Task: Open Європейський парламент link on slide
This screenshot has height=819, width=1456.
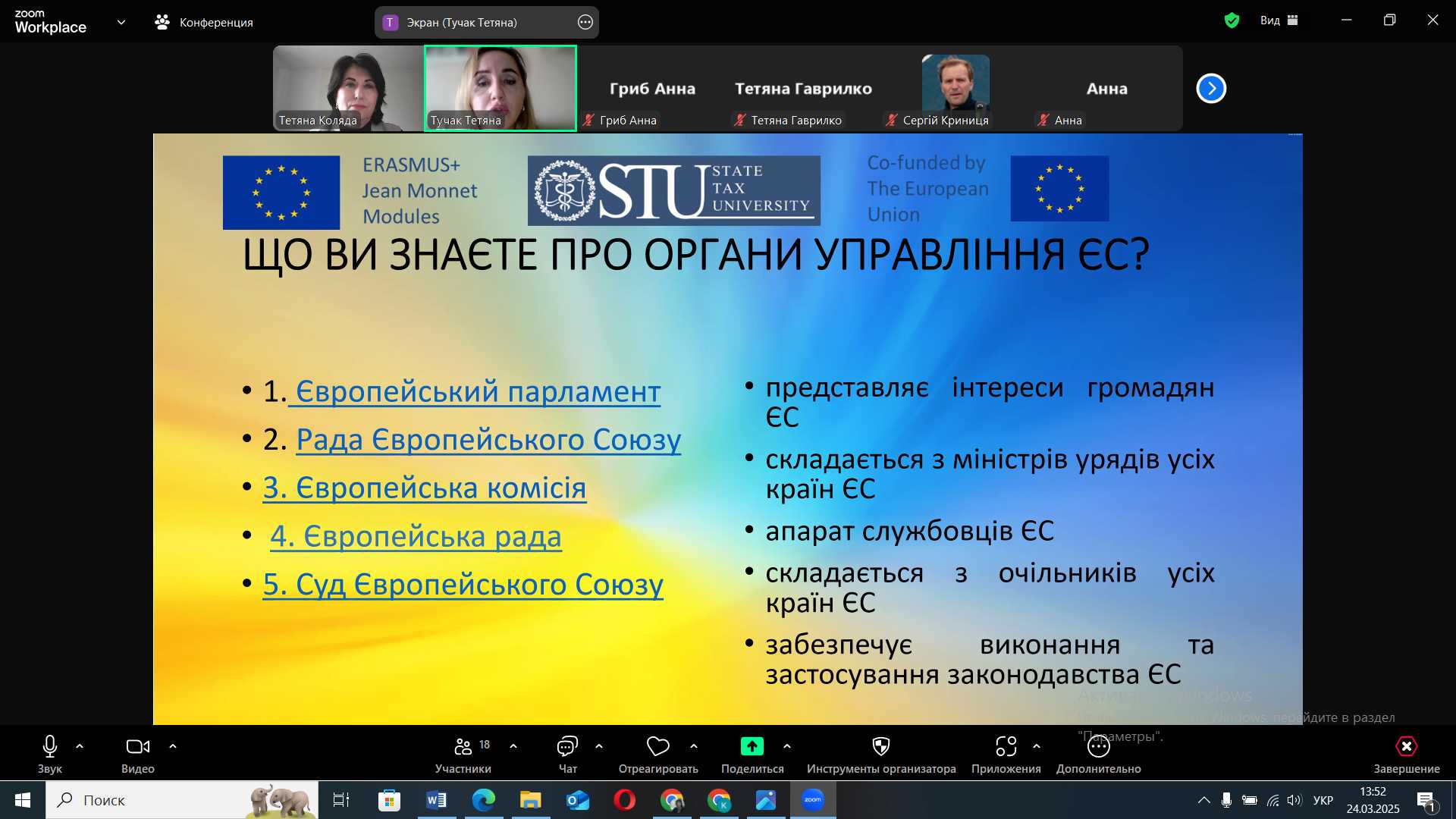Action: [x=478, y=391]
